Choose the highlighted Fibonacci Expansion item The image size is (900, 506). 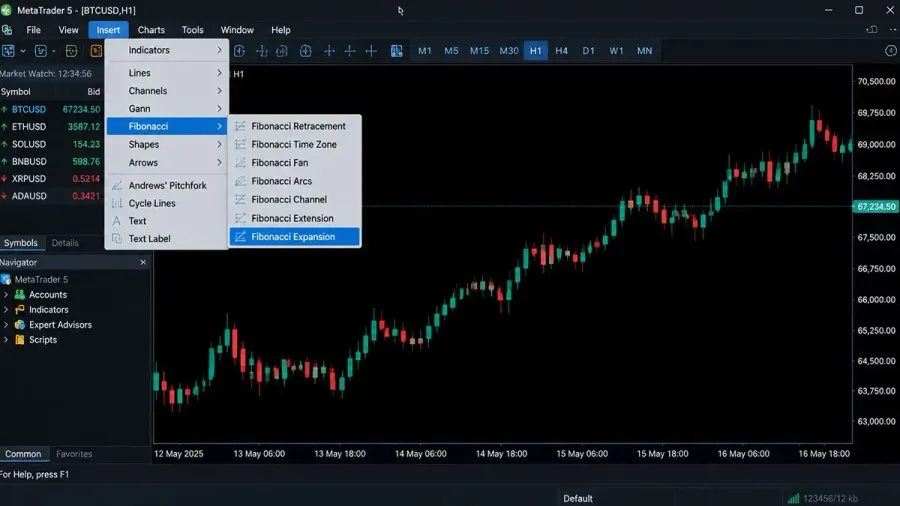point(295,236)
